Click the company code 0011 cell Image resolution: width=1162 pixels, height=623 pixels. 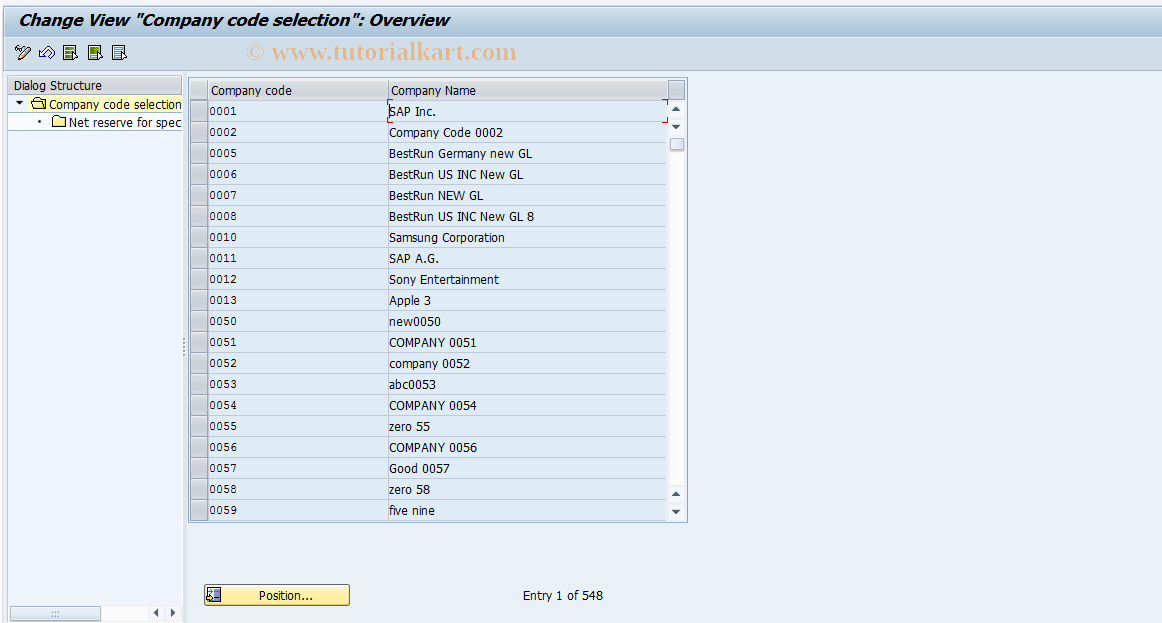click(298, 259)
